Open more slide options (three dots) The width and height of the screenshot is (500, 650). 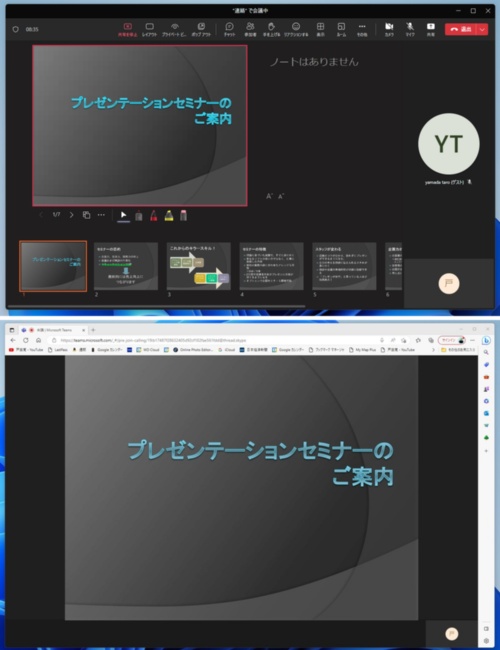click(101, 215)
